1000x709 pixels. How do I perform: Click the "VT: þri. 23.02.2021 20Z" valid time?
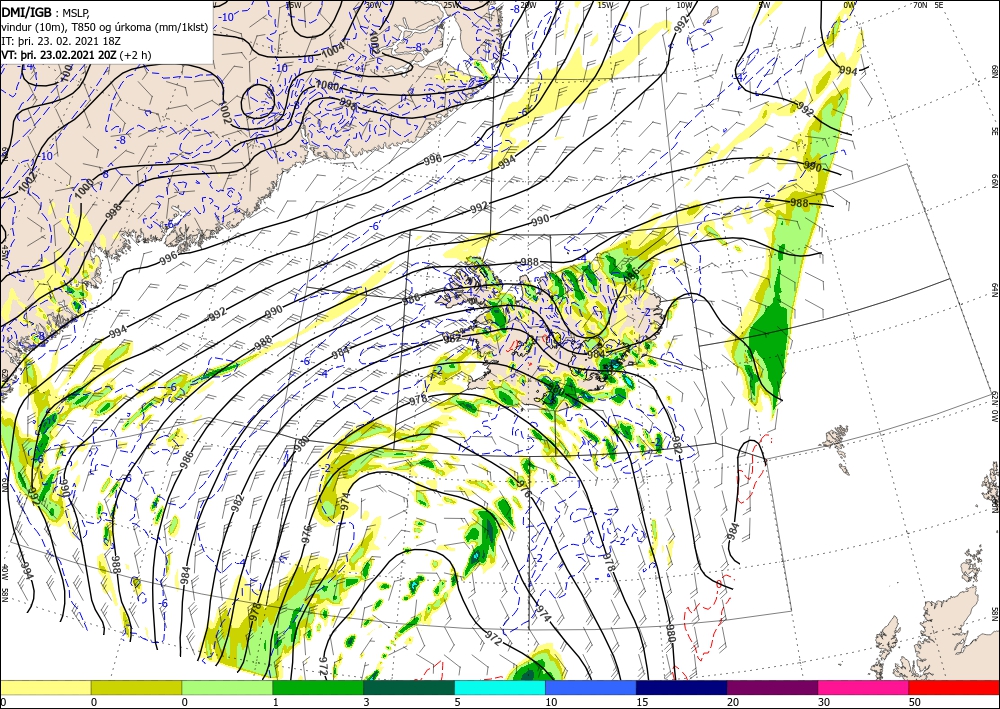click(x=61, y=54)
